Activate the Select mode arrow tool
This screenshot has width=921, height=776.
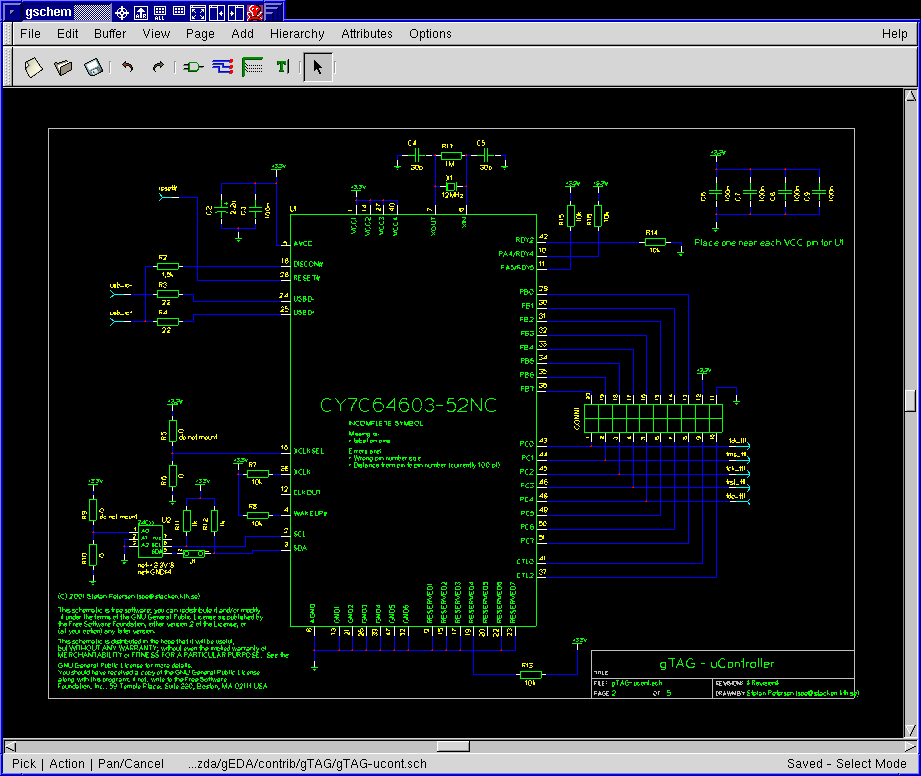[318, 67]
